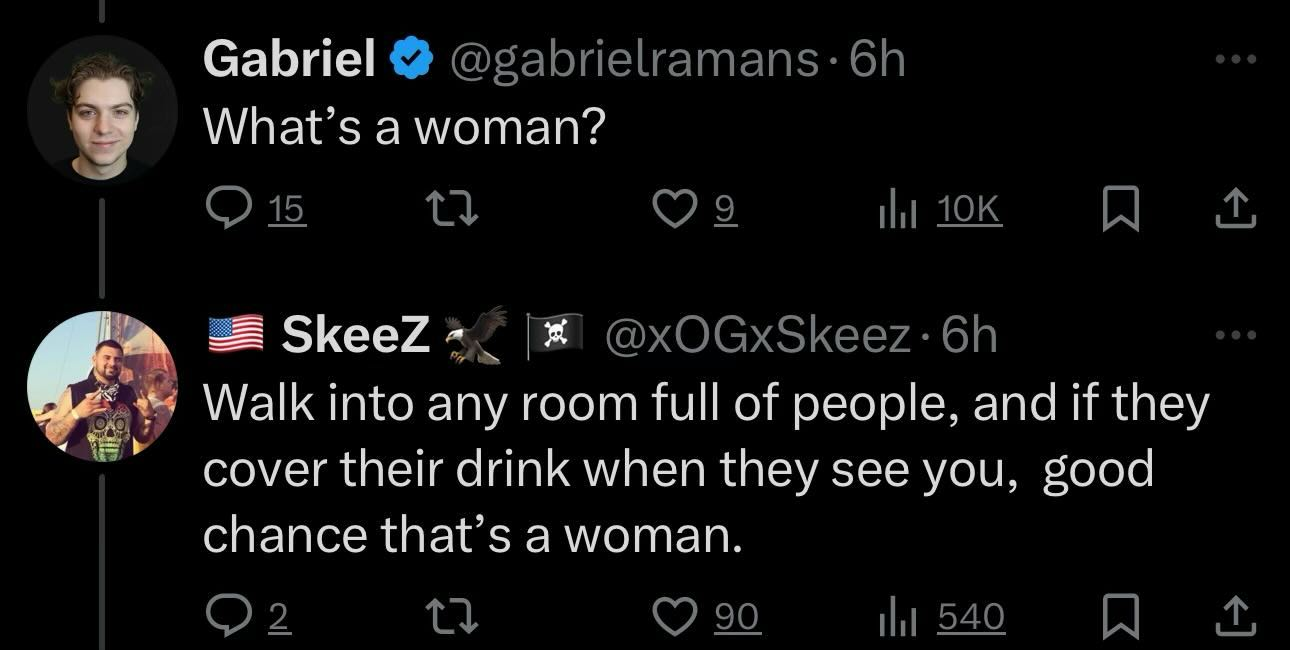The height and width of the screenshot is (650, 1290).
Task: Click Gabriel's display name
Action: (289, 60)
